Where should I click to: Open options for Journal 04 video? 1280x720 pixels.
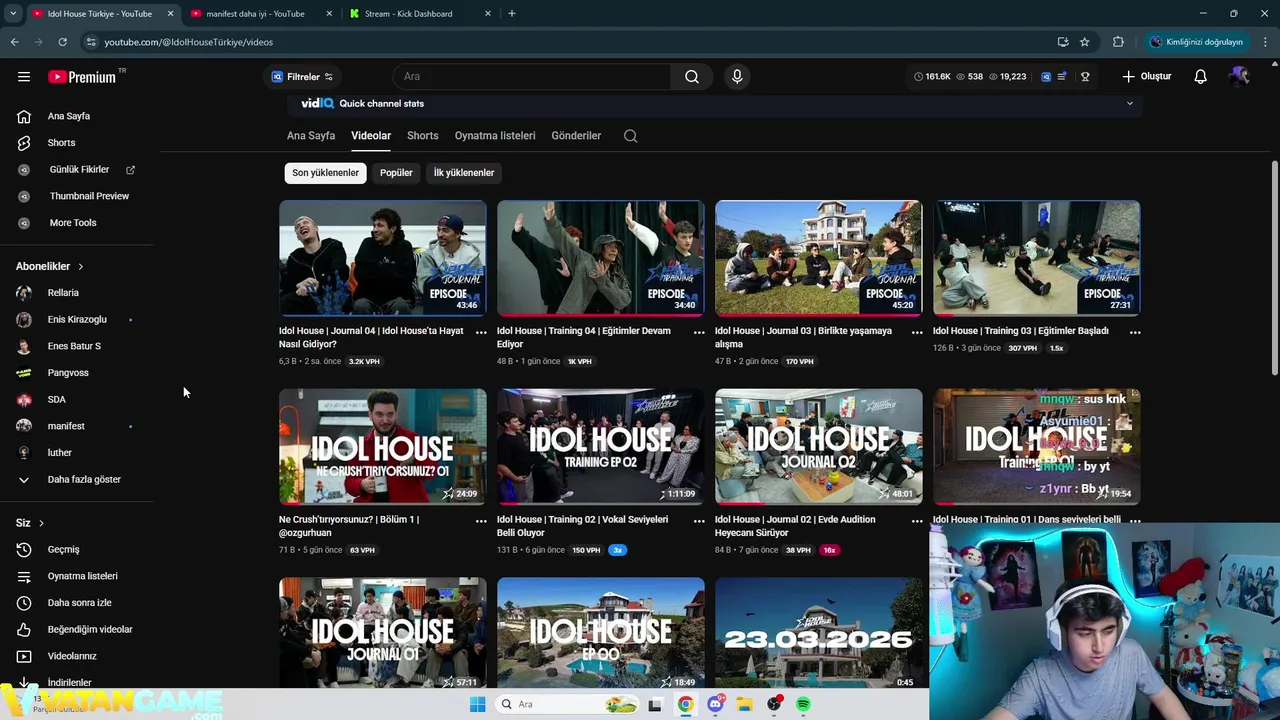tap(481, 332)
